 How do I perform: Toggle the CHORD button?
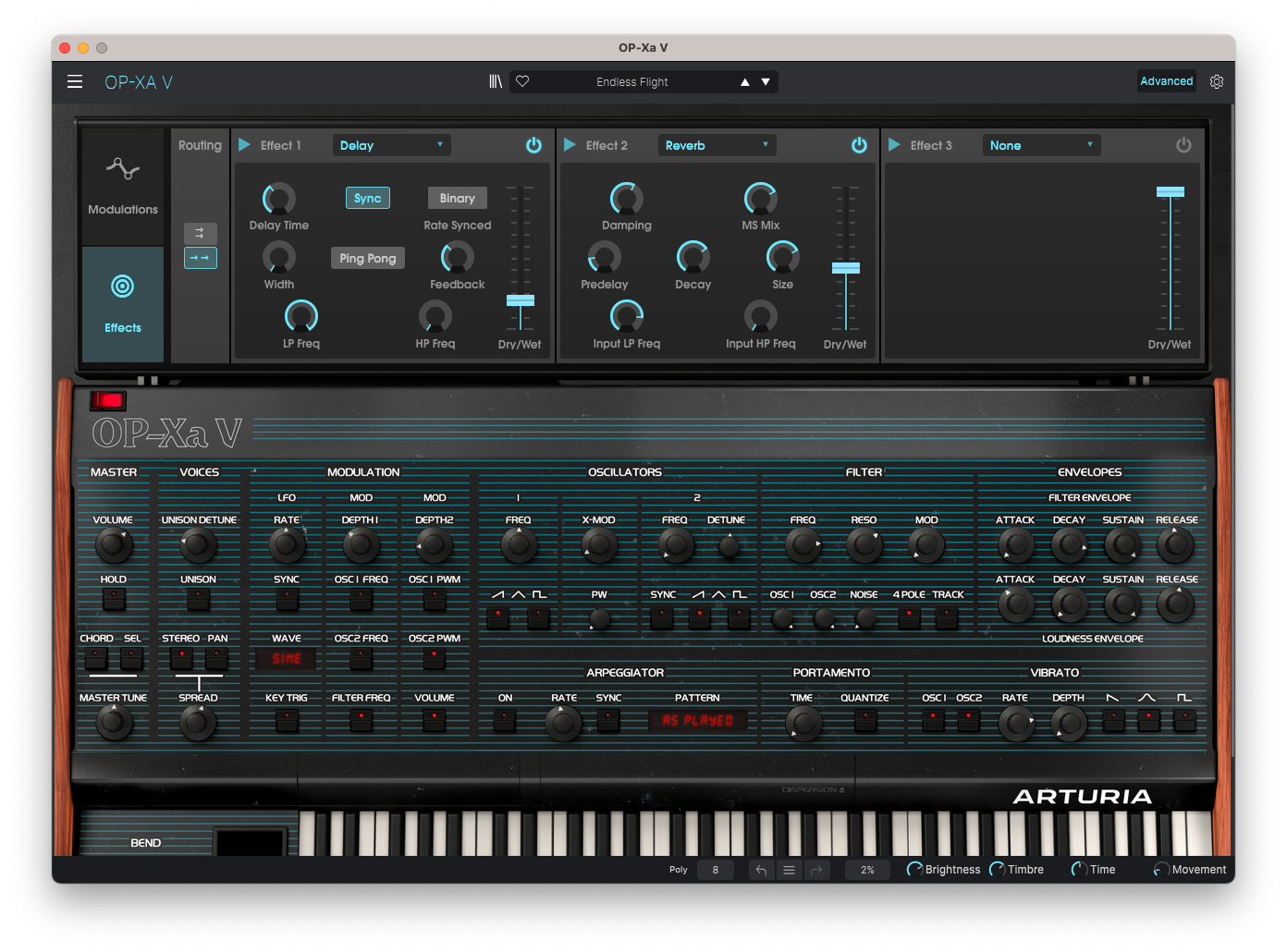click(96, 658)
